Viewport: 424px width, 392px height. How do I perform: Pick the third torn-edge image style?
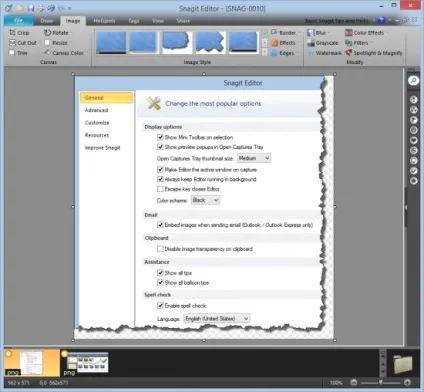point(177,42)
